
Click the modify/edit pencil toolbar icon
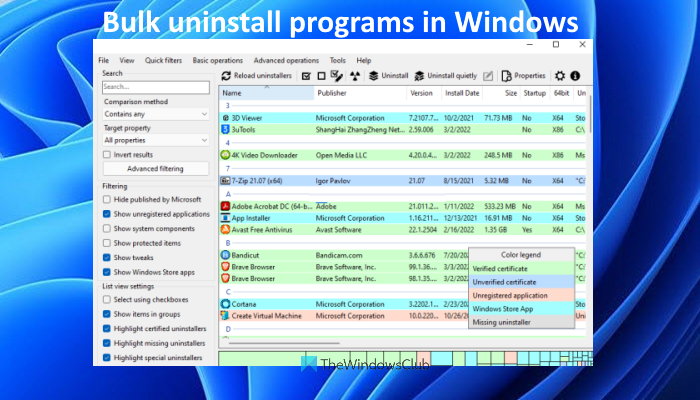488,76
